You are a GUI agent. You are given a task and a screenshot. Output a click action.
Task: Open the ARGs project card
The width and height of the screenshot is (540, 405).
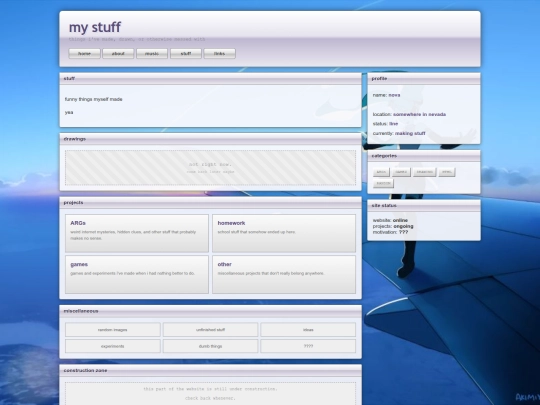click(137, 233)
